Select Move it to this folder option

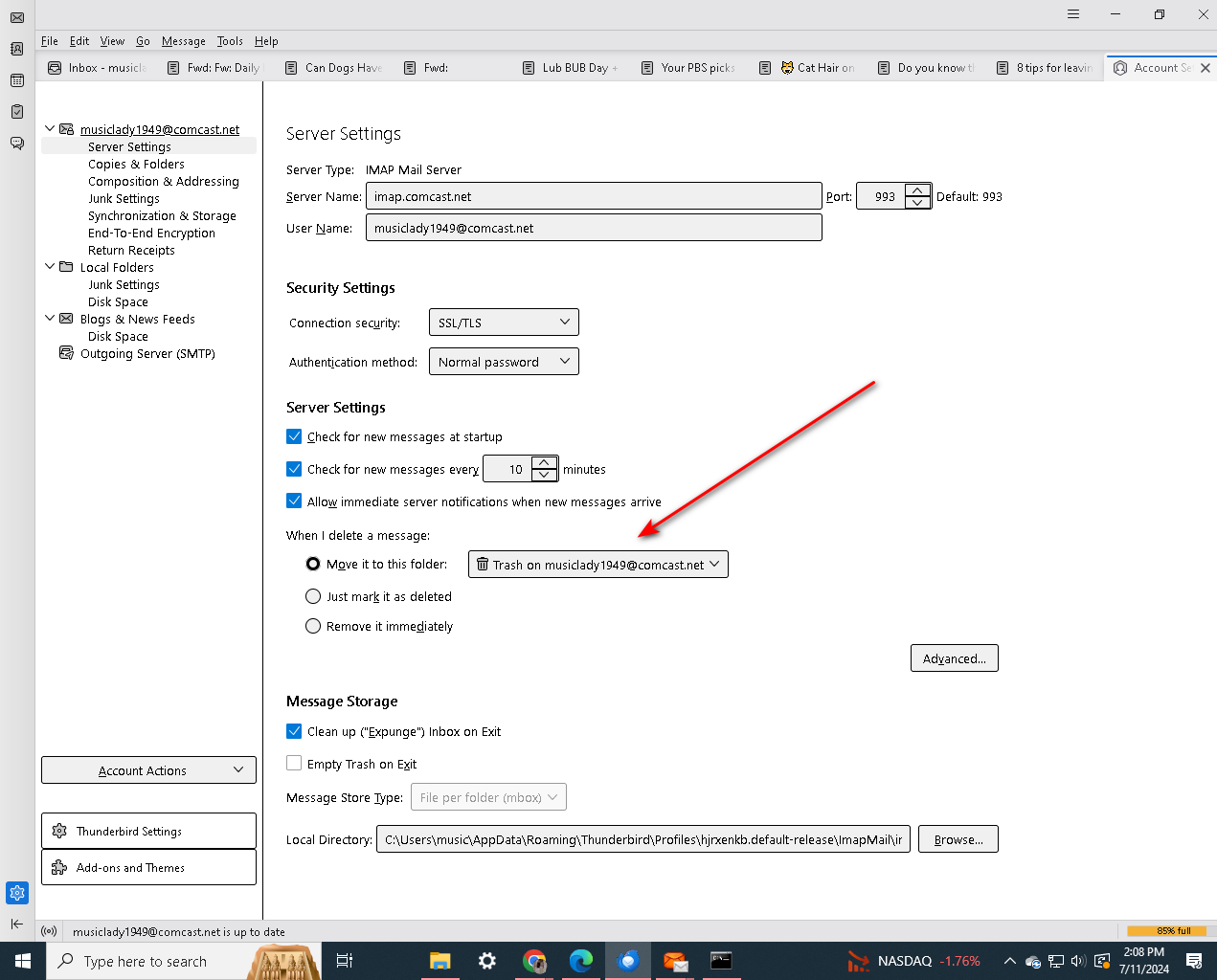pyautogui.click(x=313, y=564)
